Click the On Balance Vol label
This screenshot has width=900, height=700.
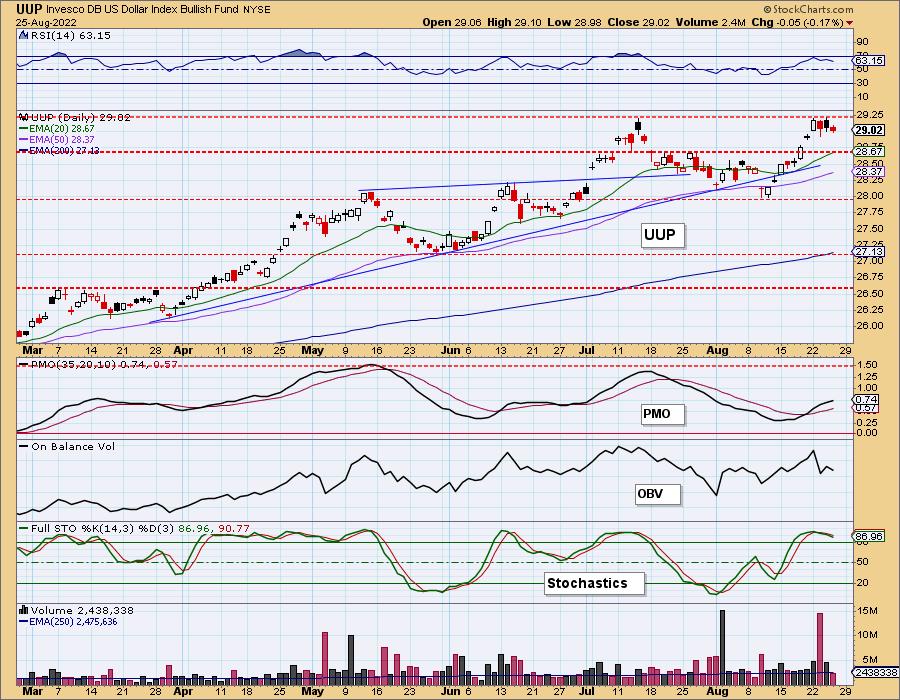pyautogui.click(x=67, y=446)
